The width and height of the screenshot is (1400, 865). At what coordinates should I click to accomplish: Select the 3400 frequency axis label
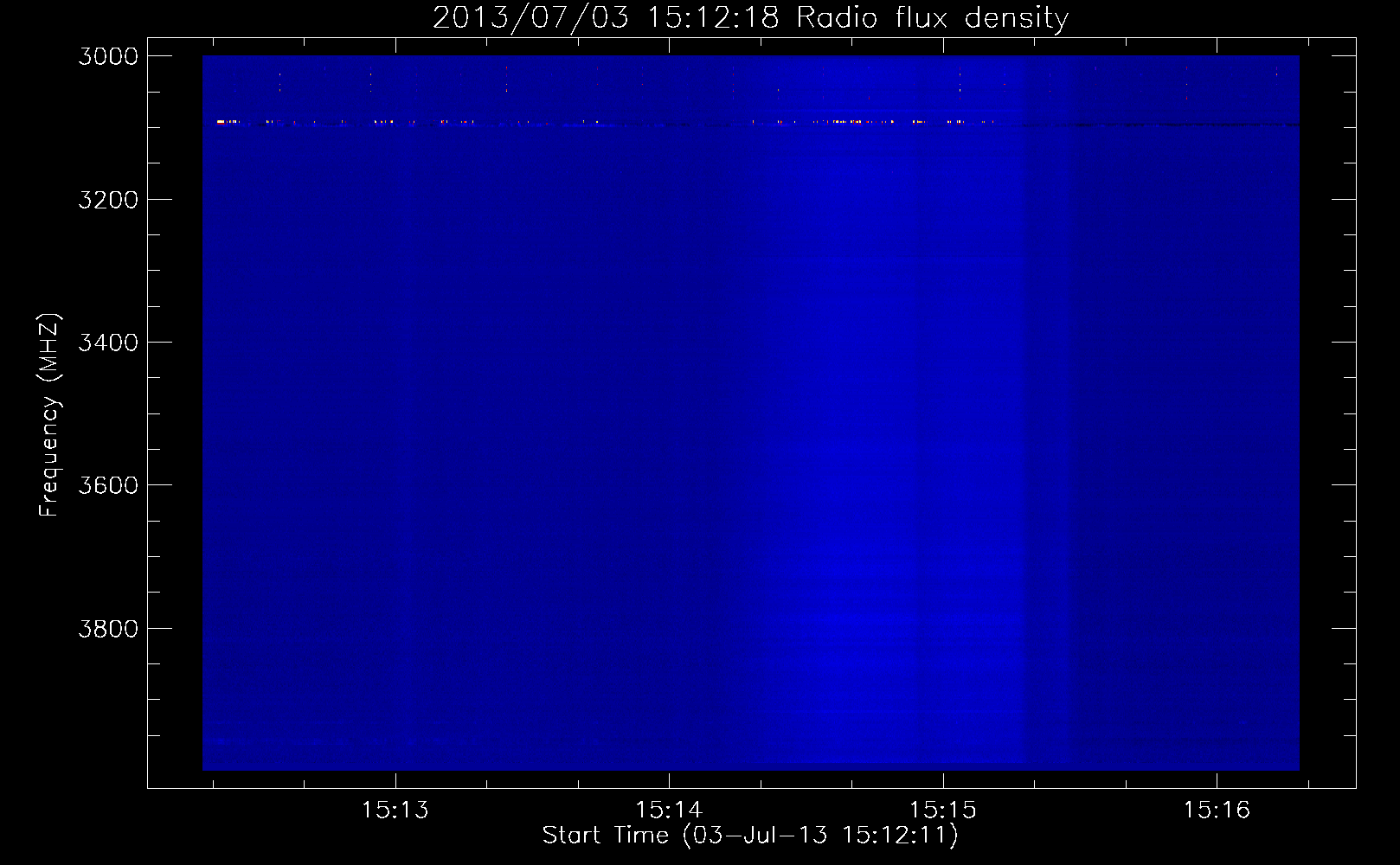tap(108, 343)
